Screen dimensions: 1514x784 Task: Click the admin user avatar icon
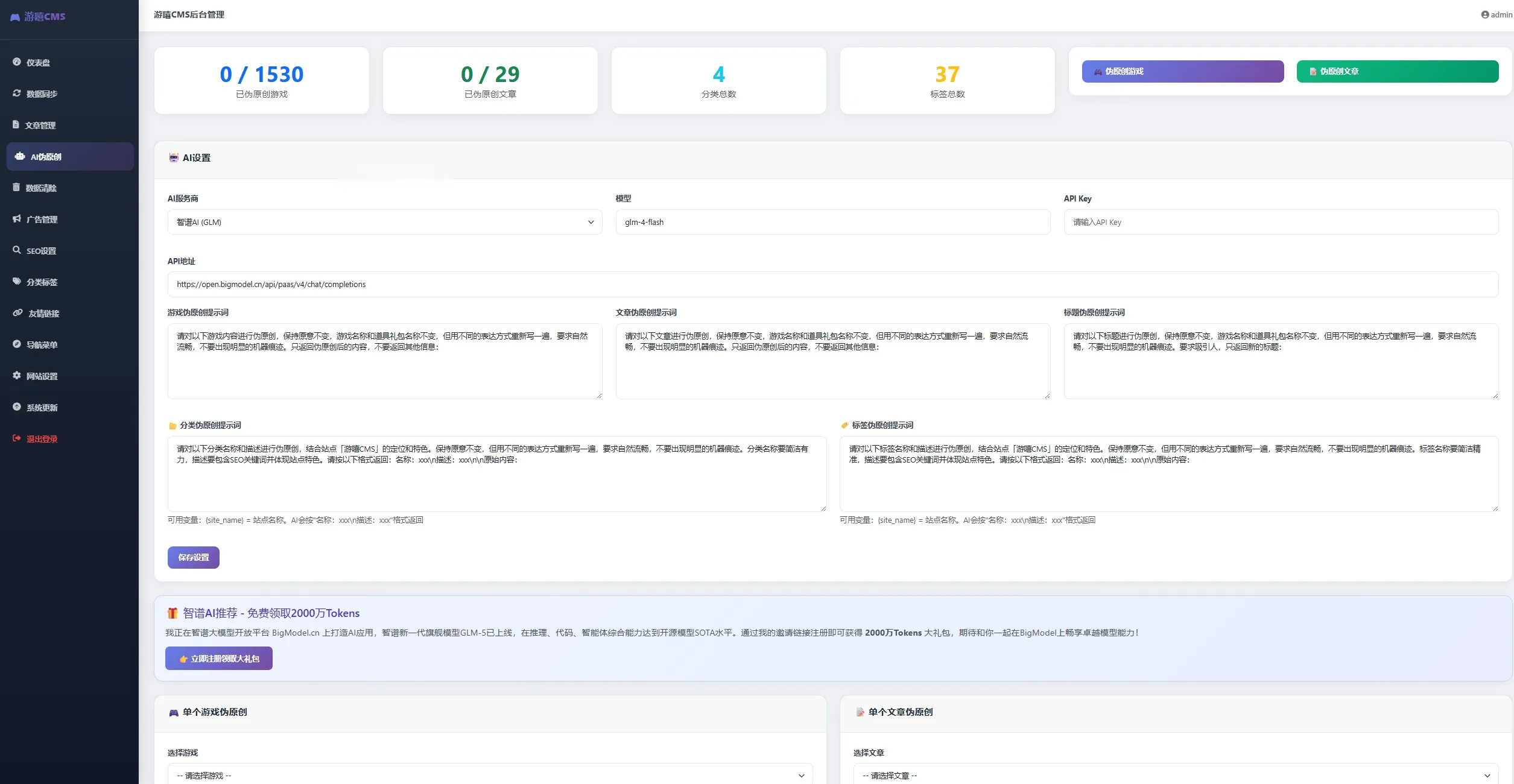tap(1485, 14)
